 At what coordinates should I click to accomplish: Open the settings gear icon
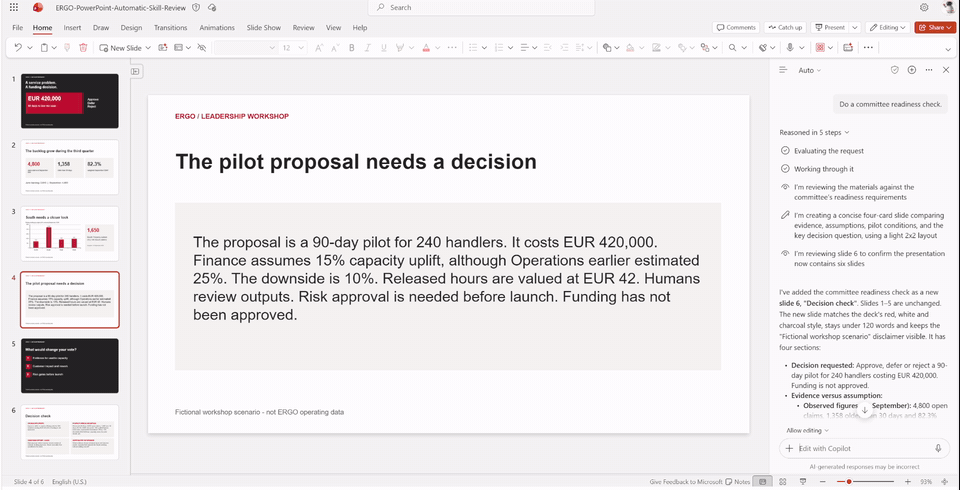click(x=924, y=7)
